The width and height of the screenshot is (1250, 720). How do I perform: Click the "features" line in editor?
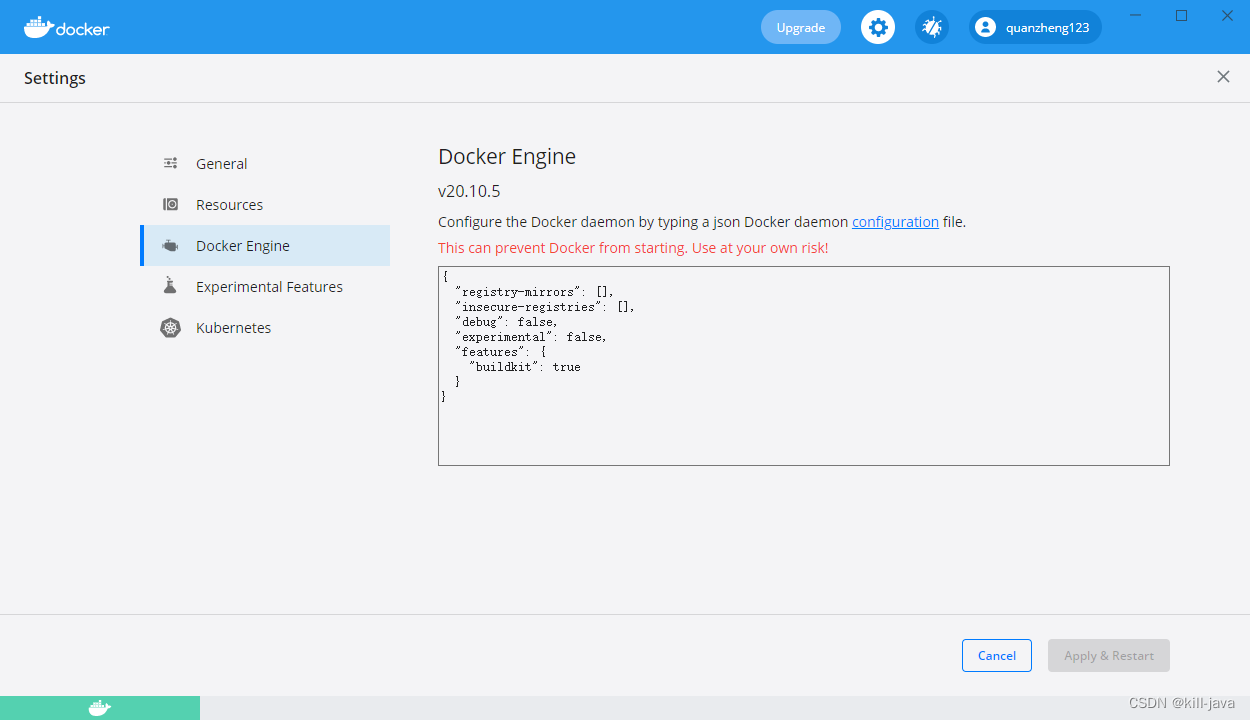(499, 352)
